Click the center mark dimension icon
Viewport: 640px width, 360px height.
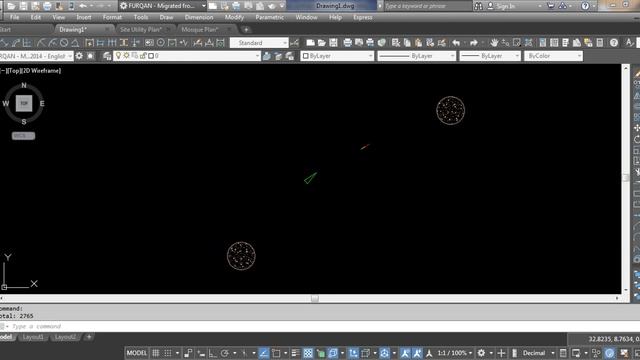(161, 43)
